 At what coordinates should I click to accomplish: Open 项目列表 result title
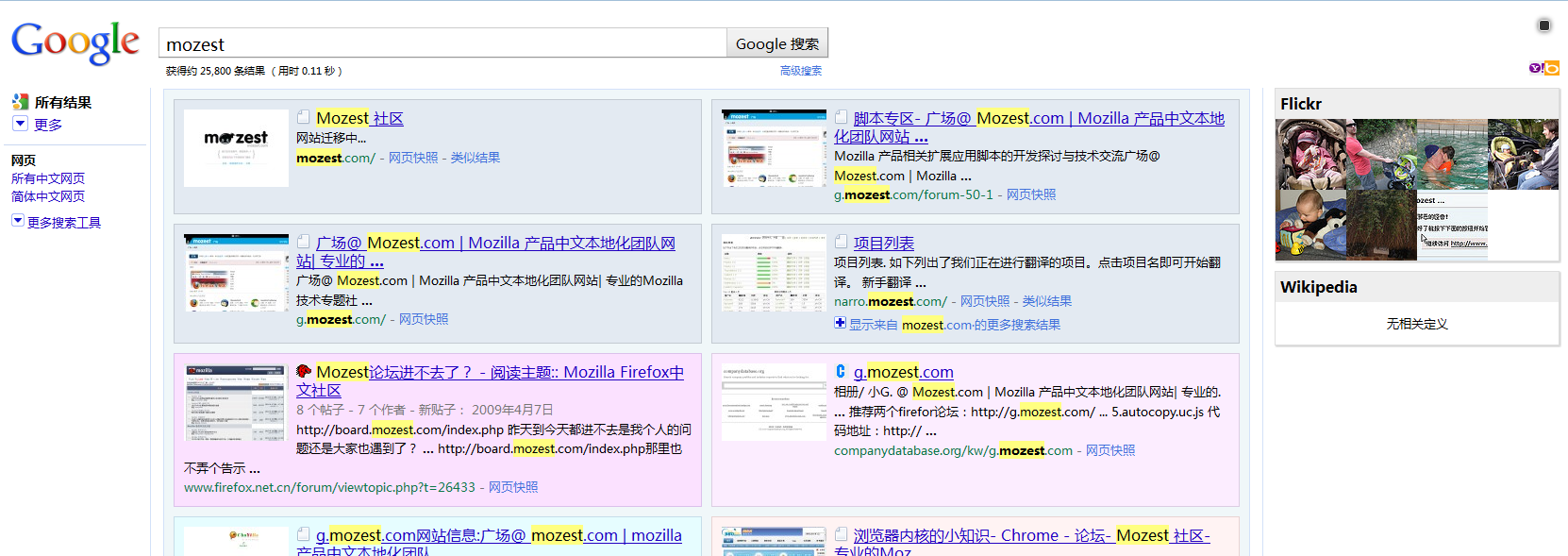pos(884,243)
